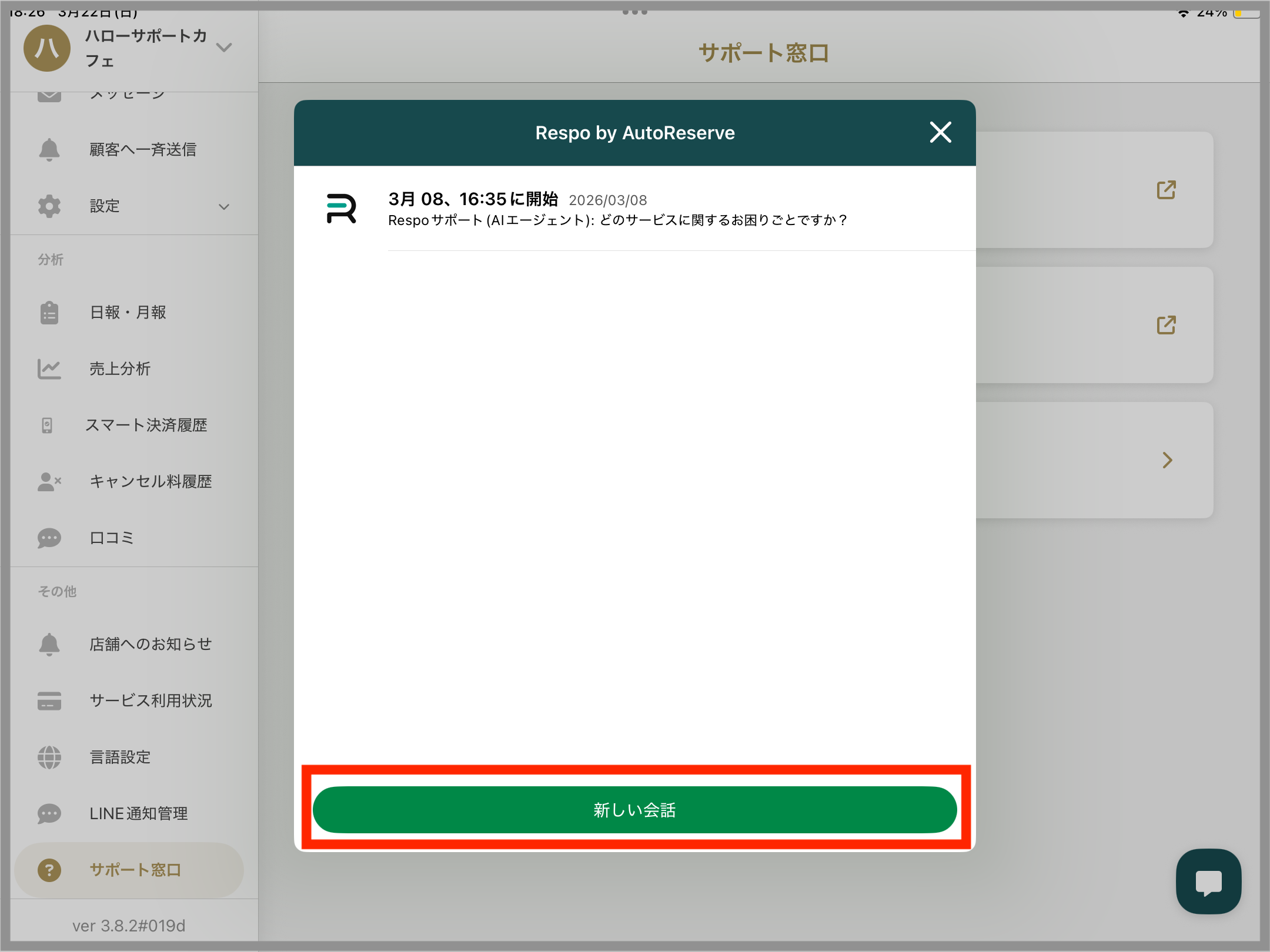Open the store switcher dropdown chevron
Image resolution: width=1270 pixels, height=952 pixels.
(224, 48)
